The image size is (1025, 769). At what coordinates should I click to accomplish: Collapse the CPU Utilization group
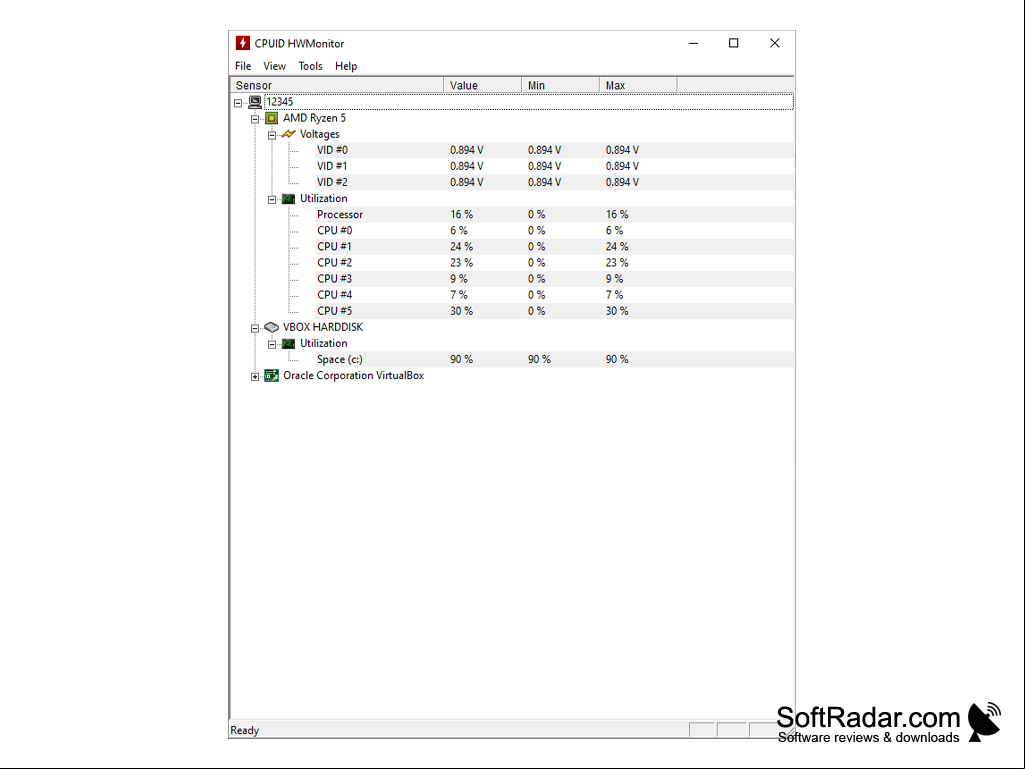tap(272, 199)
